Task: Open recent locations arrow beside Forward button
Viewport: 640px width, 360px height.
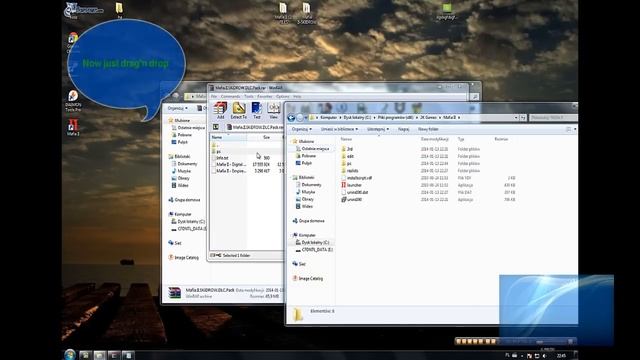Action: 306,118
